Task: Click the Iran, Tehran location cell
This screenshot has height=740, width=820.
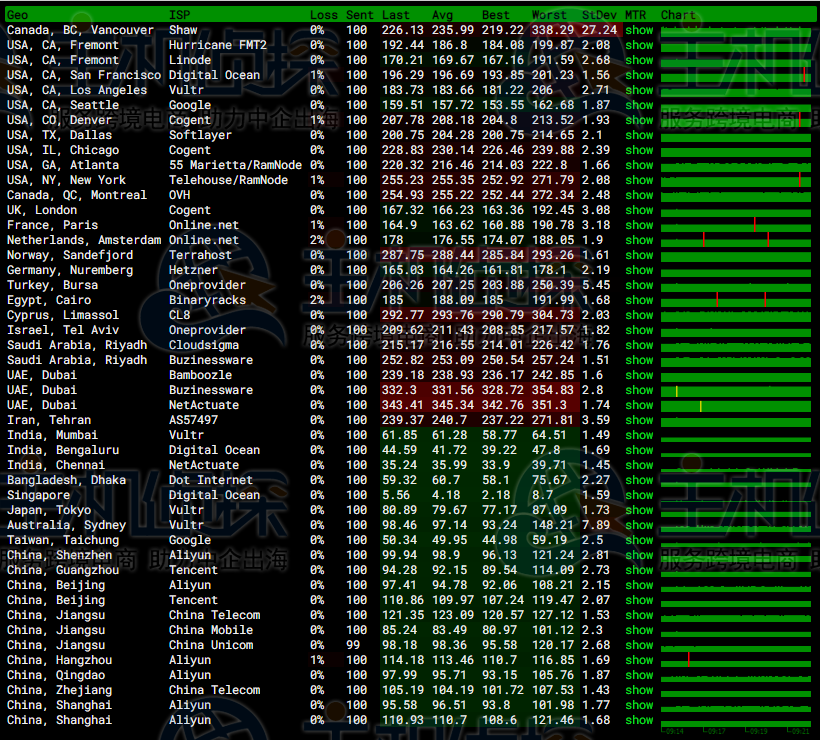Action: 49,420
